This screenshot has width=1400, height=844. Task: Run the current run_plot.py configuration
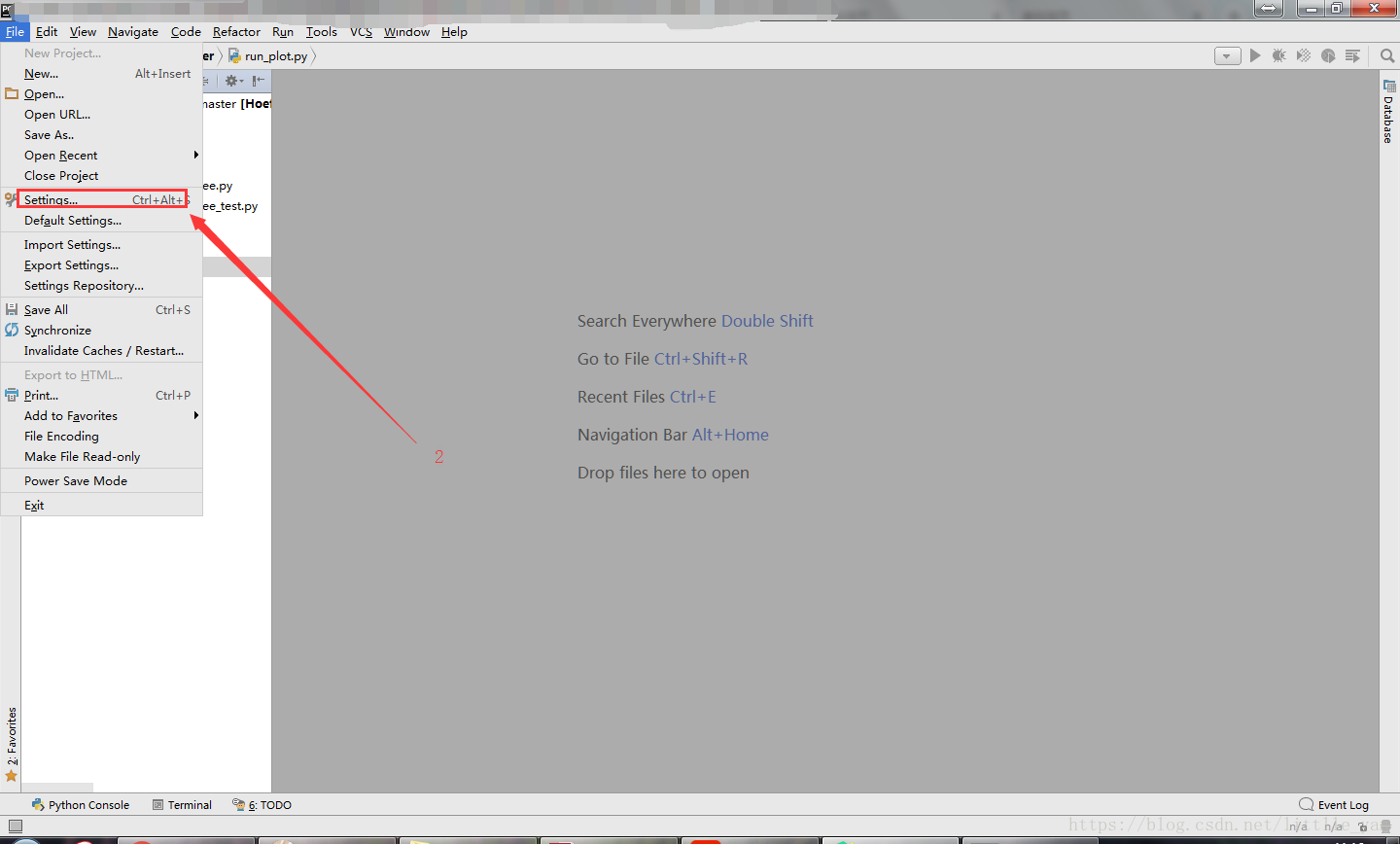pyautogui.click(x=1255, y=55)
